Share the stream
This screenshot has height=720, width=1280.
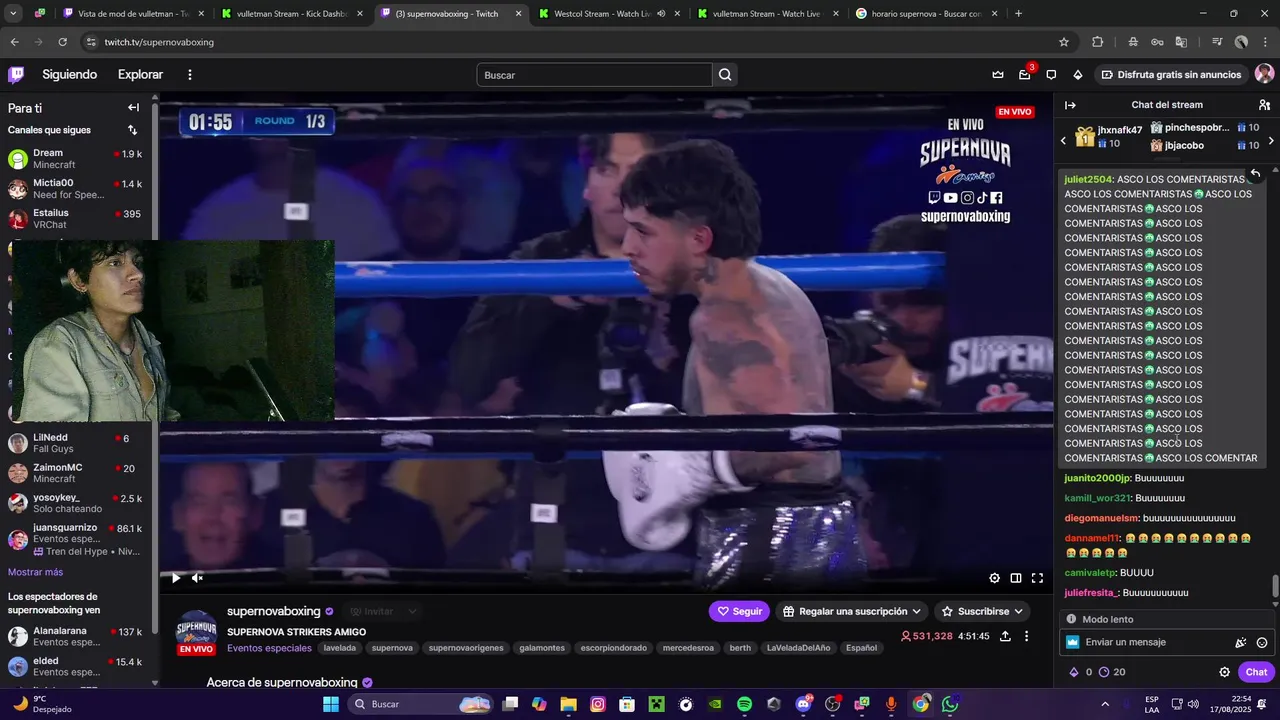click(1005, 636)
